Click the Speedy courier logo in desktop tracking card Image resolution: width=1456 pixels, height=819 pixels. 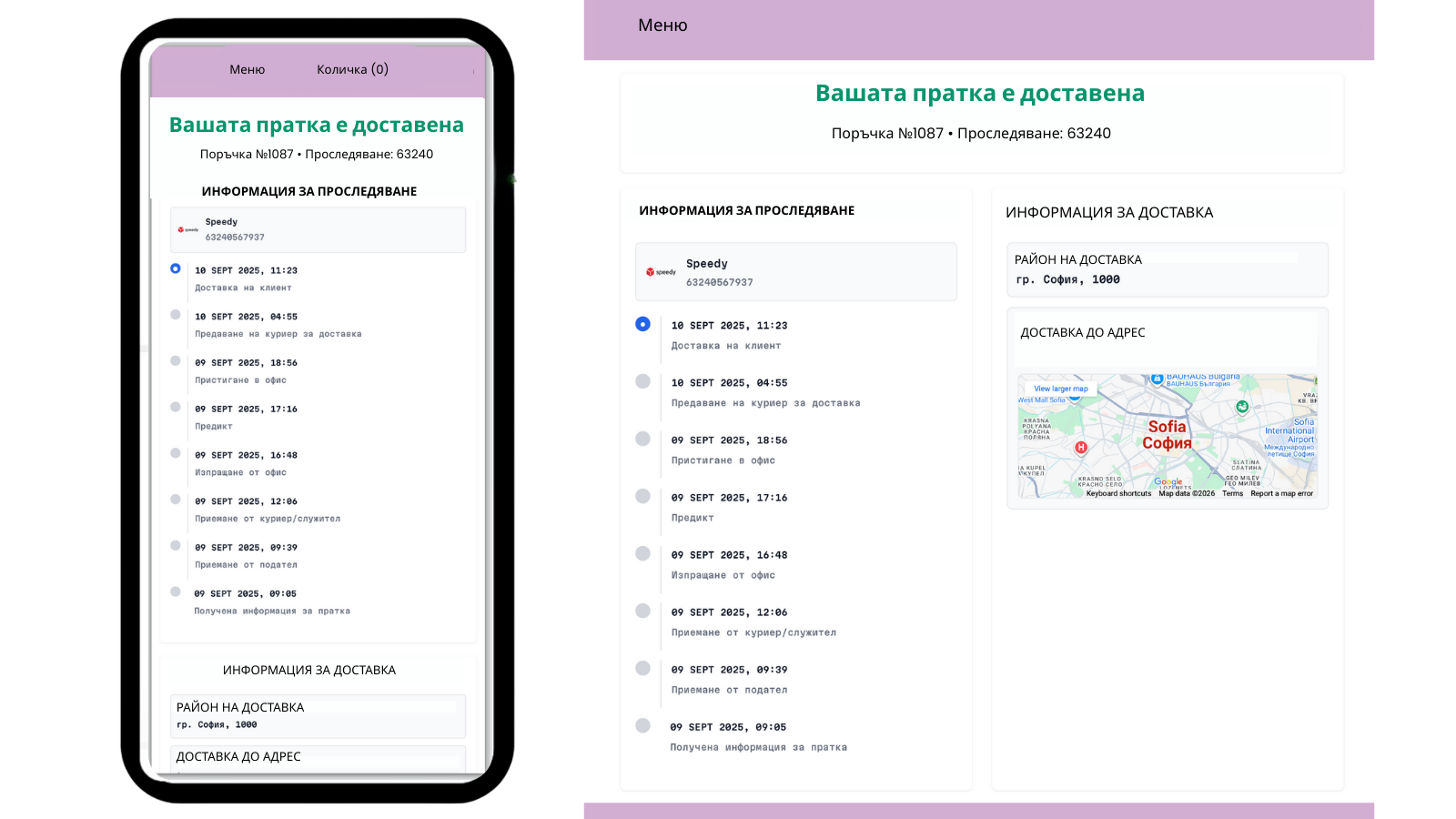click(x=662, y=271)
